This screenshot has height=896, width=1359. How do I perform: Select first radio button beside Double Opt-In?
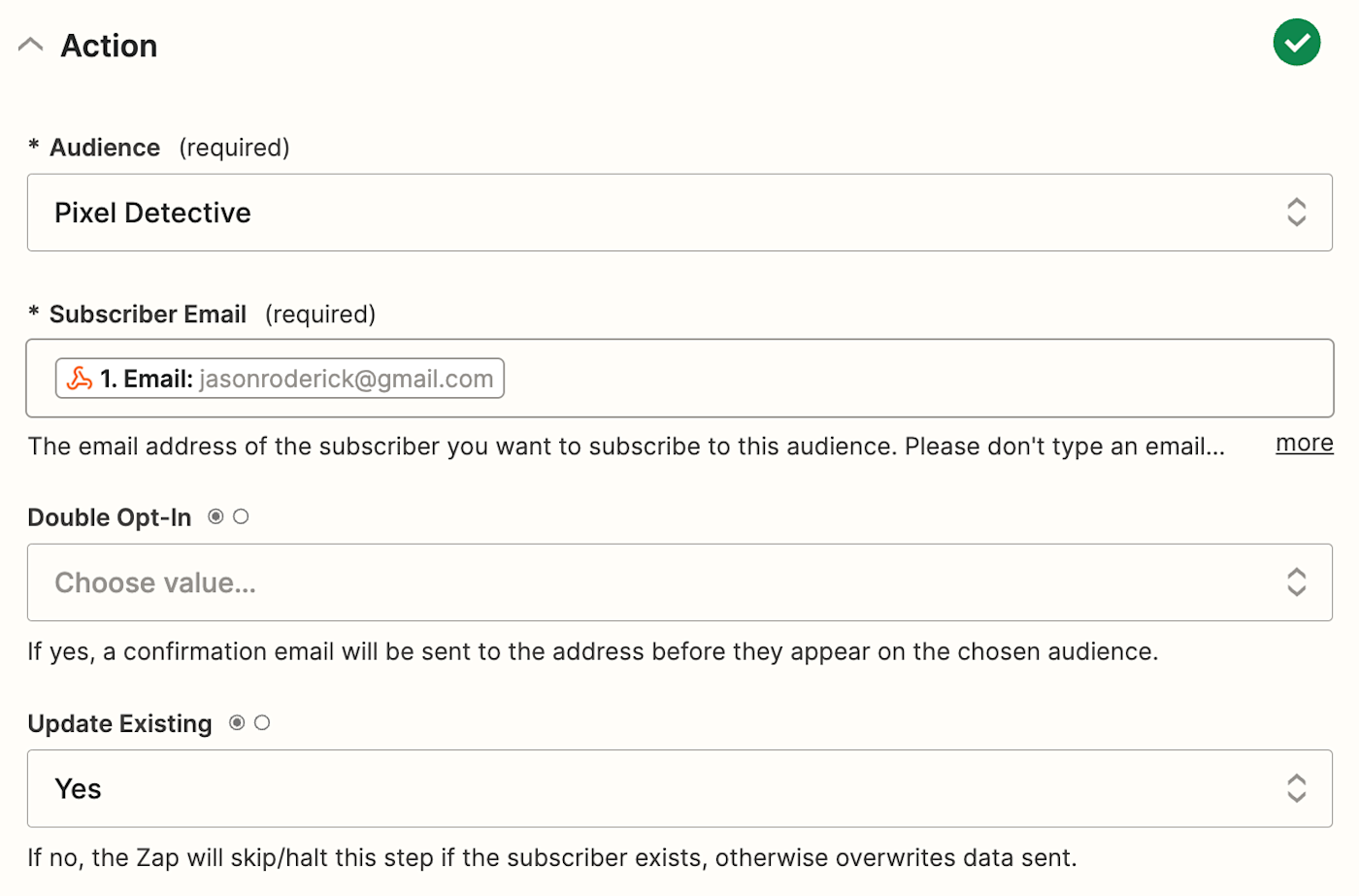tap(215, 516)
